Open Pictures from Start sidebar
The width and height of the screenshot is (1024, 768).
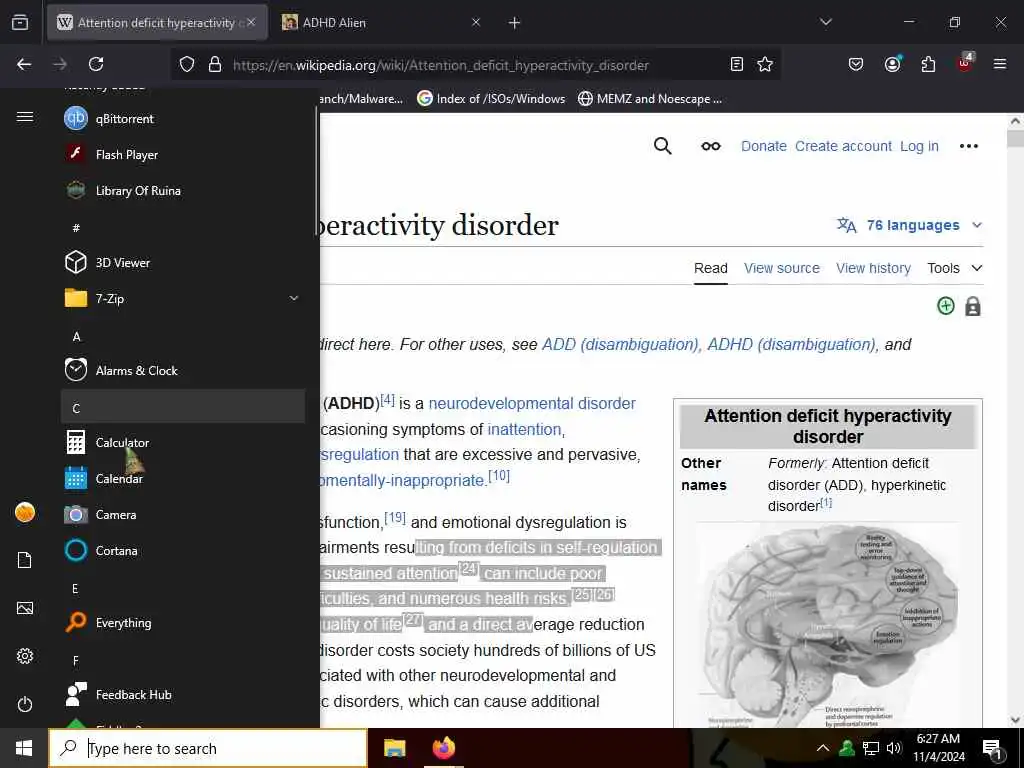25,609
